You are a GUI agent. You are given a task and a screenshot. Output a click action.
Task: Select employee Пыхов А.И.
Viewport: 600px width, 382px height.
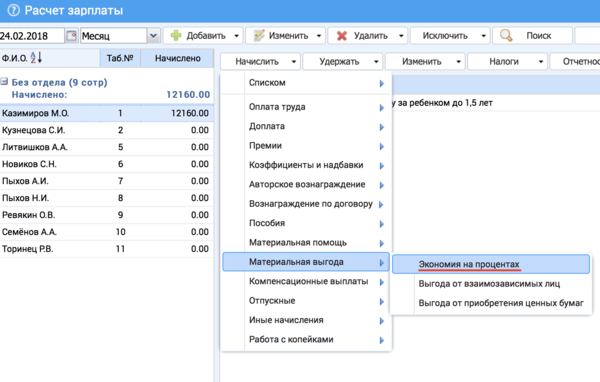[106, 181]
